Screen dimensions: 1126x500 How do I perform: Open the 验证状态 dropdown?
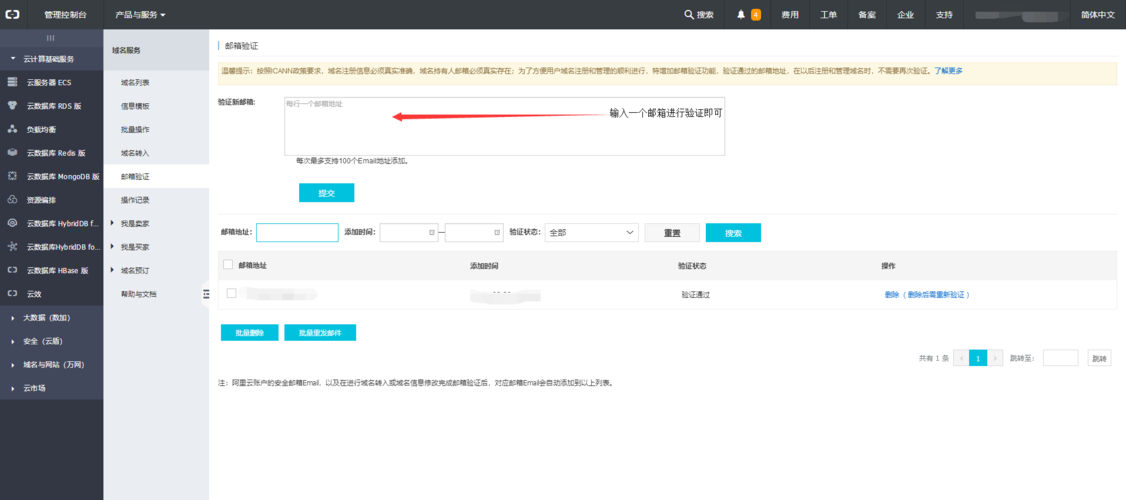point(592,233)
